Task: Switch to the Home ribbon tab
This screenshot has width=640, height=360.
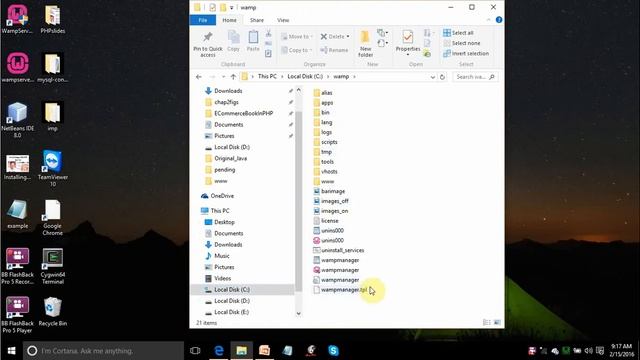Action: pos(229,20)
